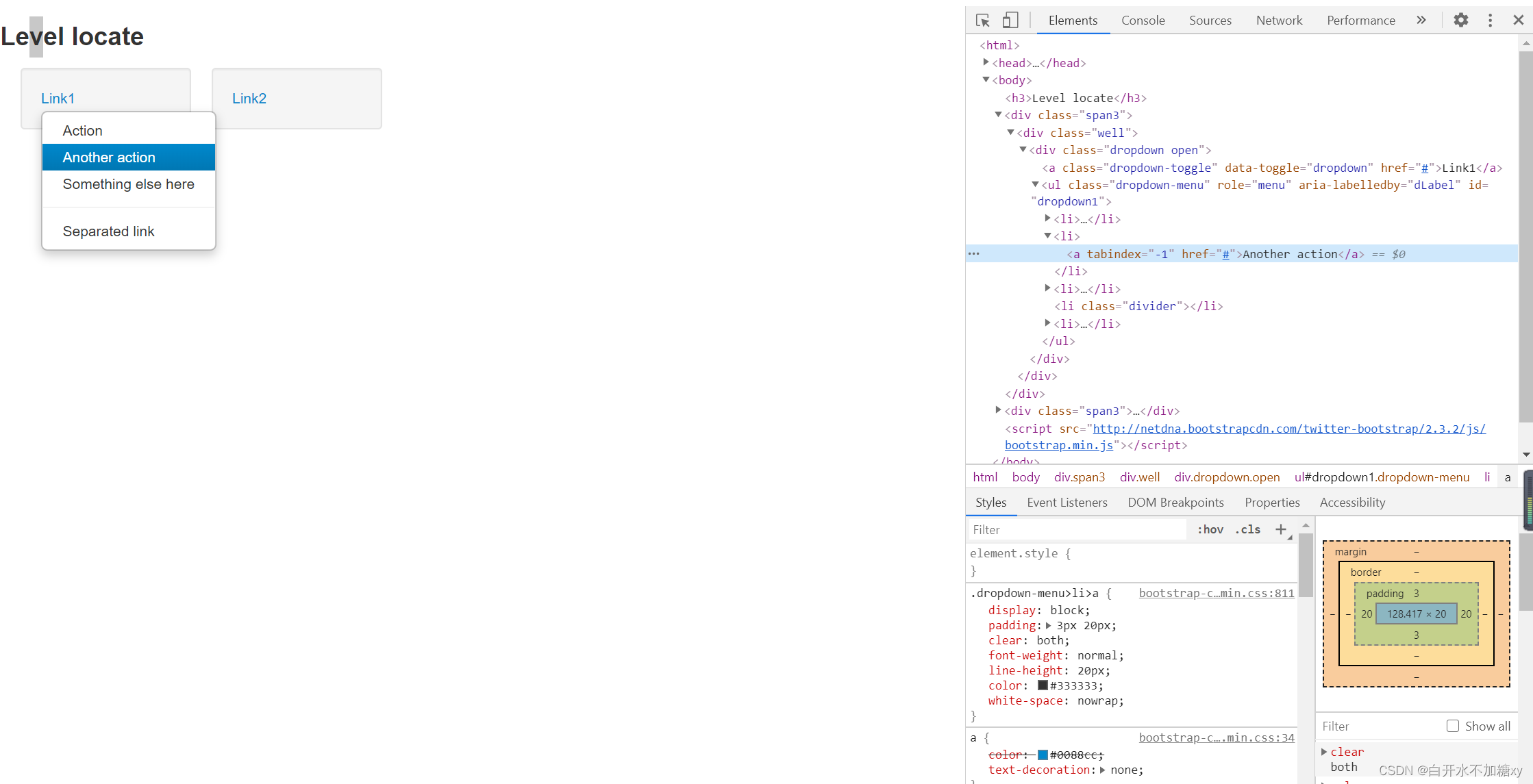This screenshot has width=1533, height=784.
Task: Collapse the ul.dropdown-menu node
Action: click(x=1036, y=184)
